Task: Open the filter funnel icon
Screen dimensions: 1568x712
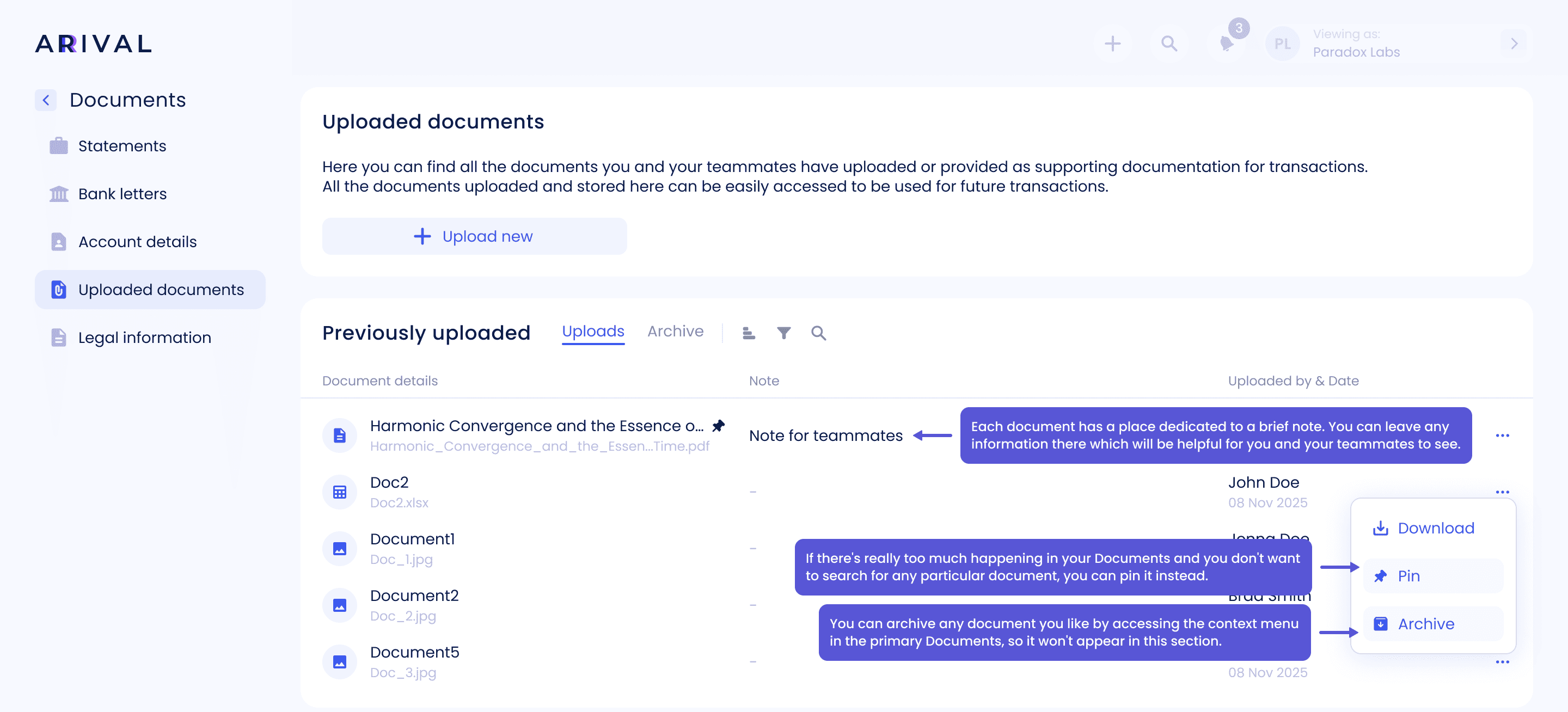Action: (x=783, y=333)
